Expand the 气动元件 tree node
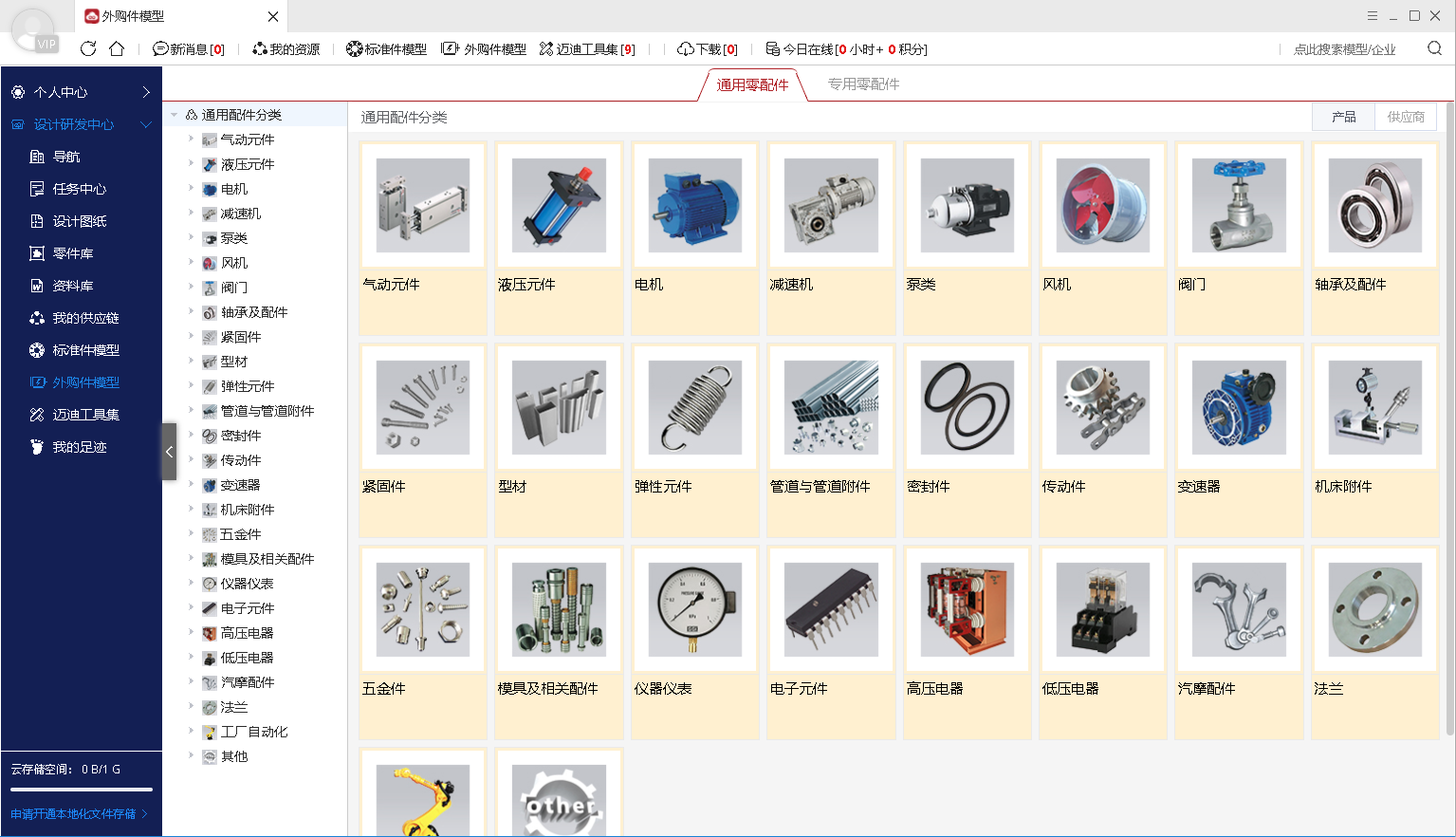1456x837 pixels. (191, 139)
